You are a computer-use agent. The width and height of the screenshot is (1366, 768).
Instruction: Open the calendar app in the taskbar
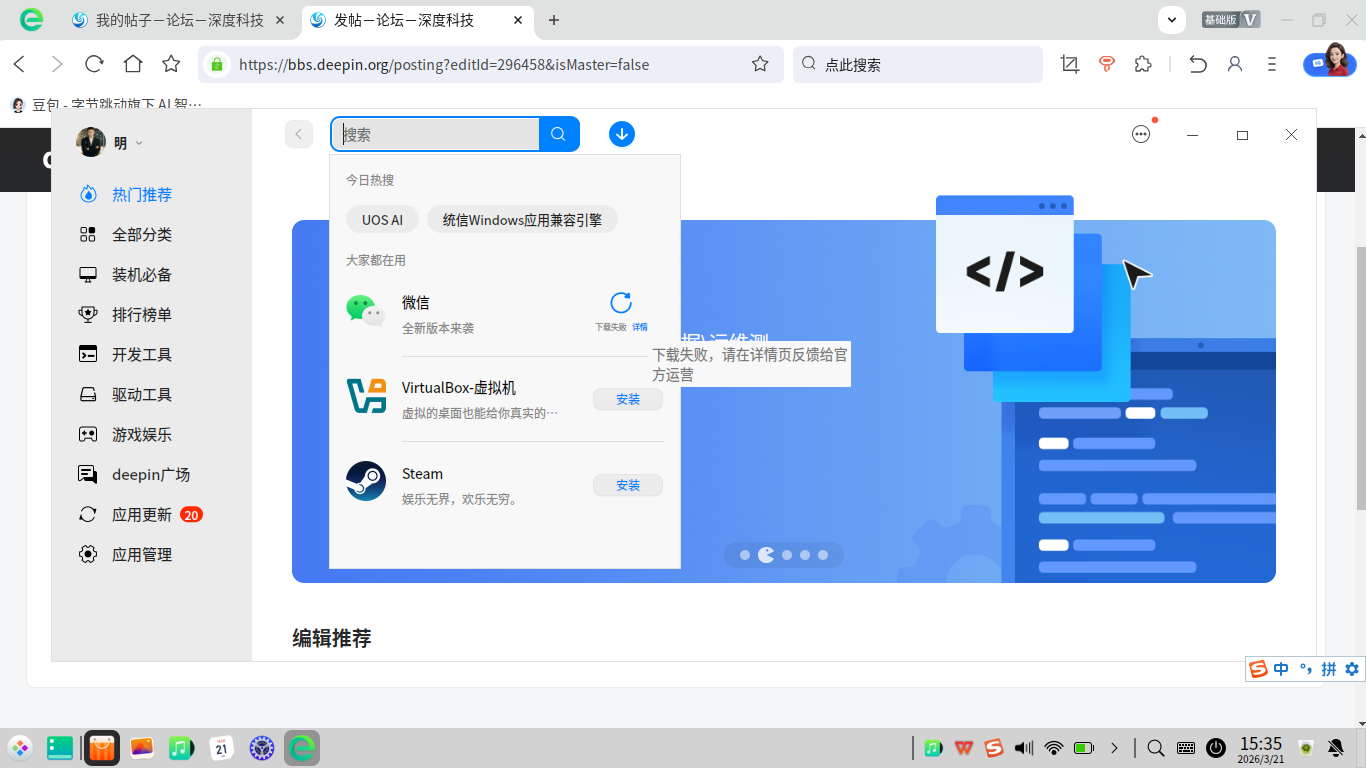222,747
